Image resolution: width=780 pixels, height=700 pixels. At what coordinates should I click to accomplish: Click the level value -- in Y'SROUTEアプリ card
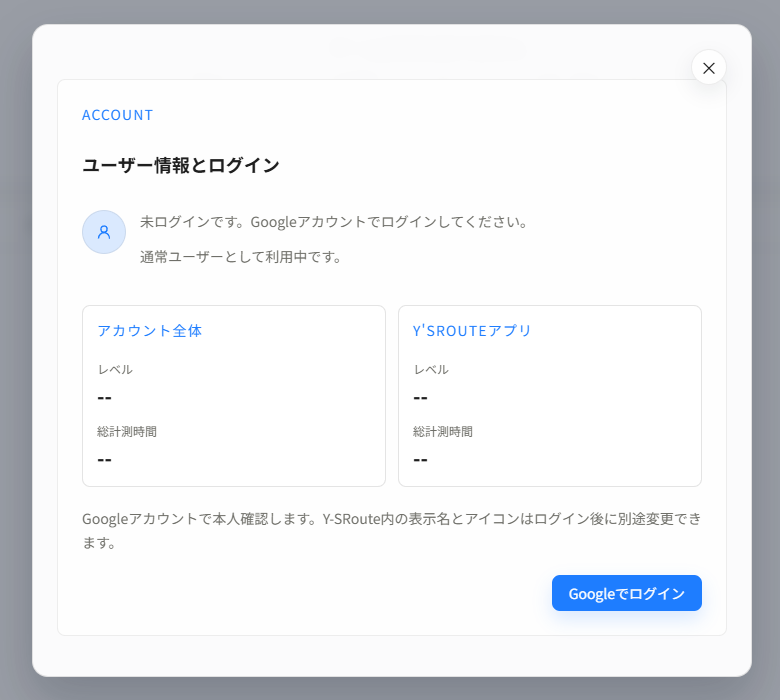(420, 398)
